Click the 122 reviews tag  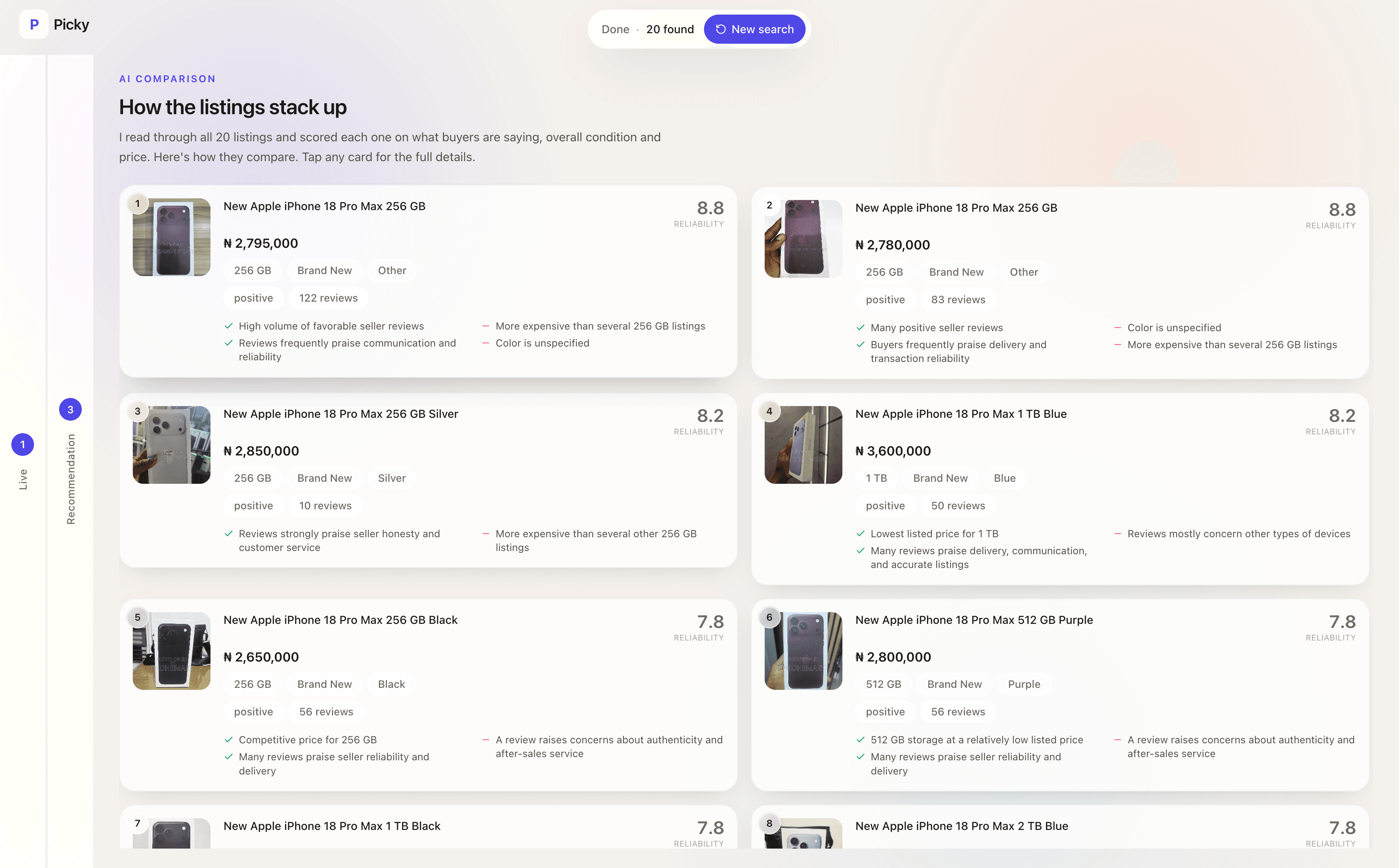328,298
